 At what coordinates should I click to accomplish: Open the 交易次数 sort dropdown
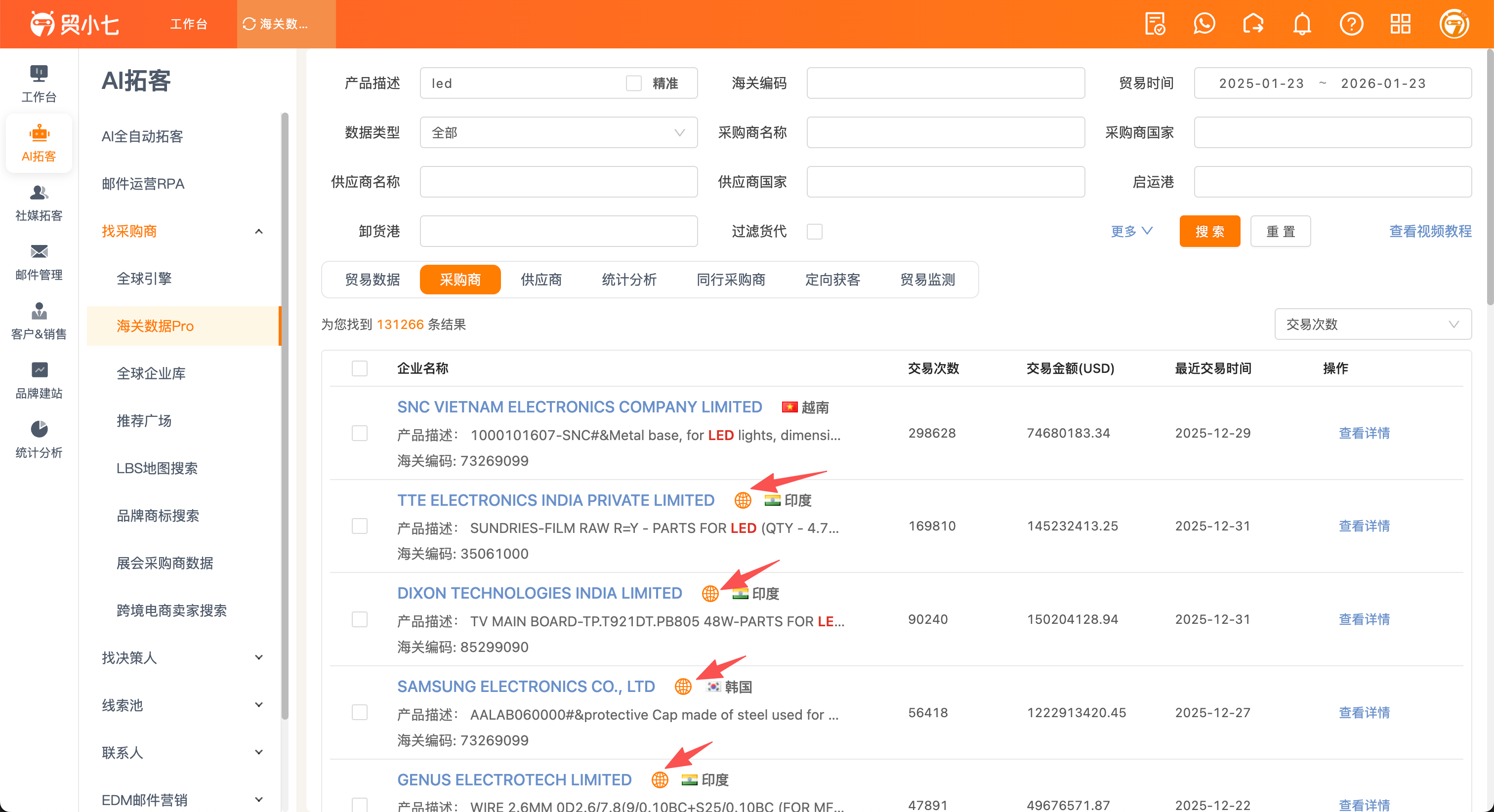1373,324
